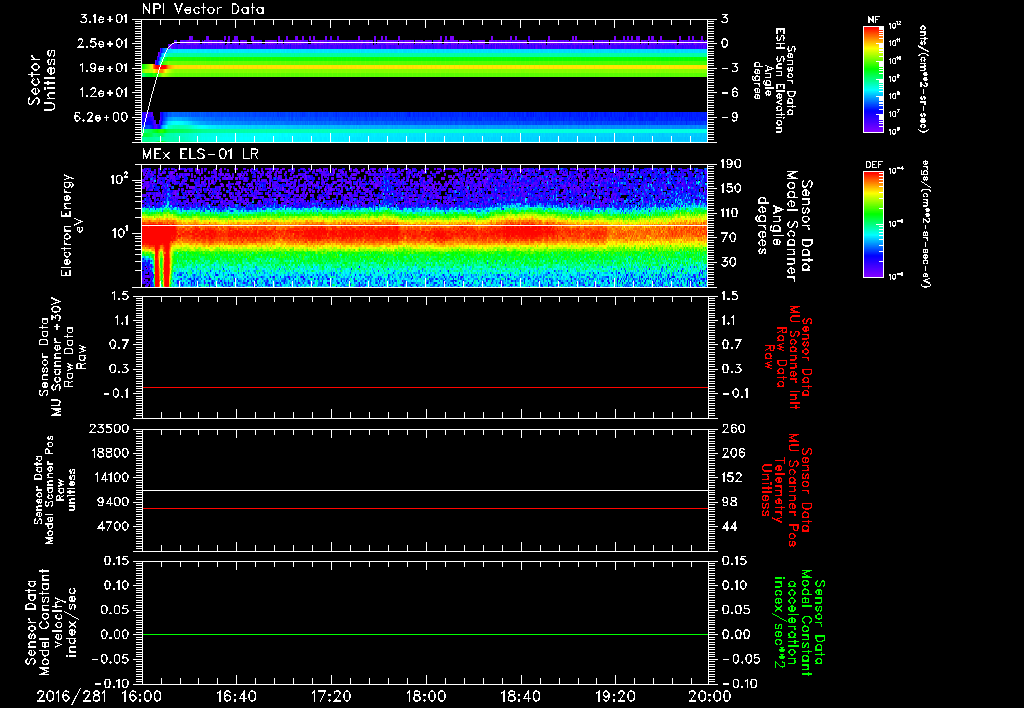Image resolution: width=1024 pixels, height=708 pixels.
Task: Click the '23500' scanner position tick
Action: point(108,428)
